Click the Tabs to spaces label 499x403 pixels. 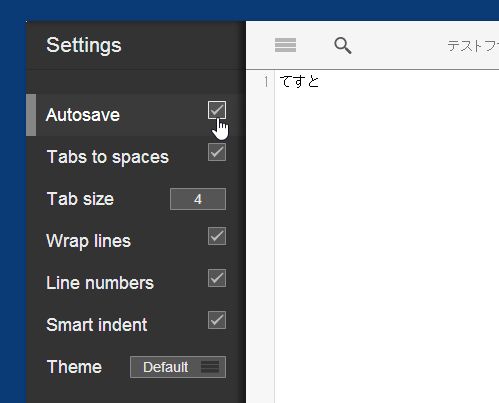click(x=108, y=157)
